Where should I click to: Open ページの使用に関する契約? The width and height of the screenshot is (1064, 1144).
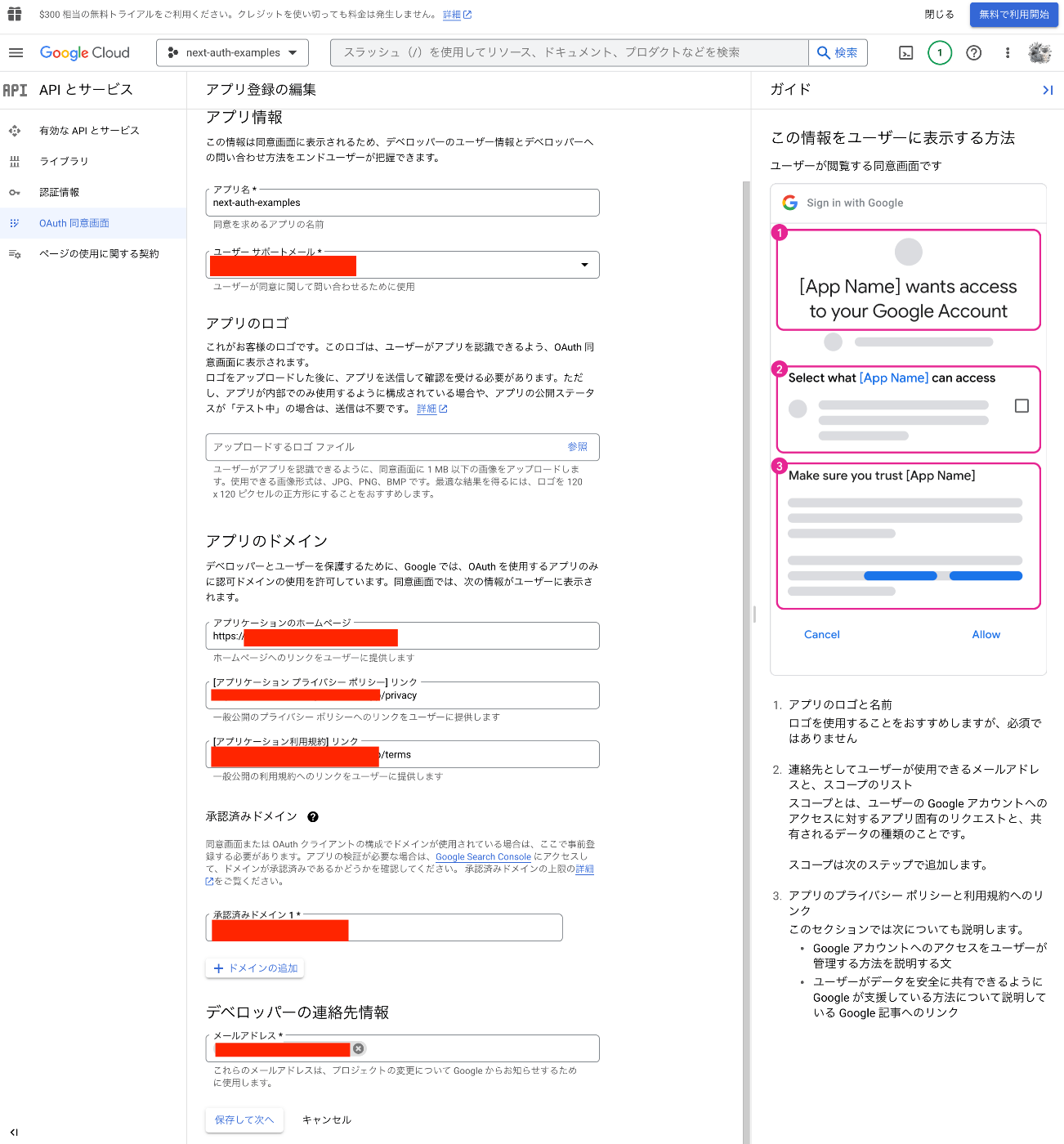(x=99, y=254)
